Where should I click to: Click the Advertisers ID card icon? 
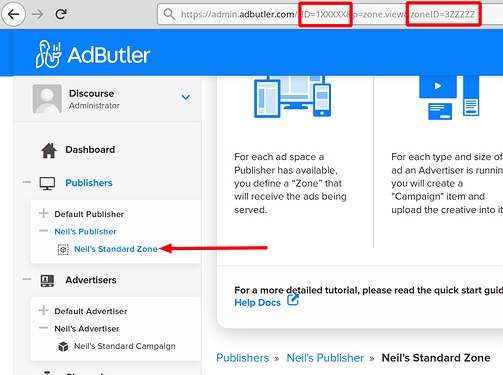tap(47, 281)
